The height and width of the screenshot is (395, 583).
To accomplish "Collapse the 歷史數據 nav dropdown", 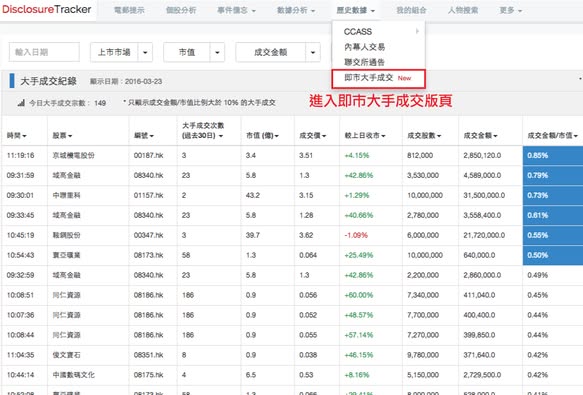I will [355, 10].
